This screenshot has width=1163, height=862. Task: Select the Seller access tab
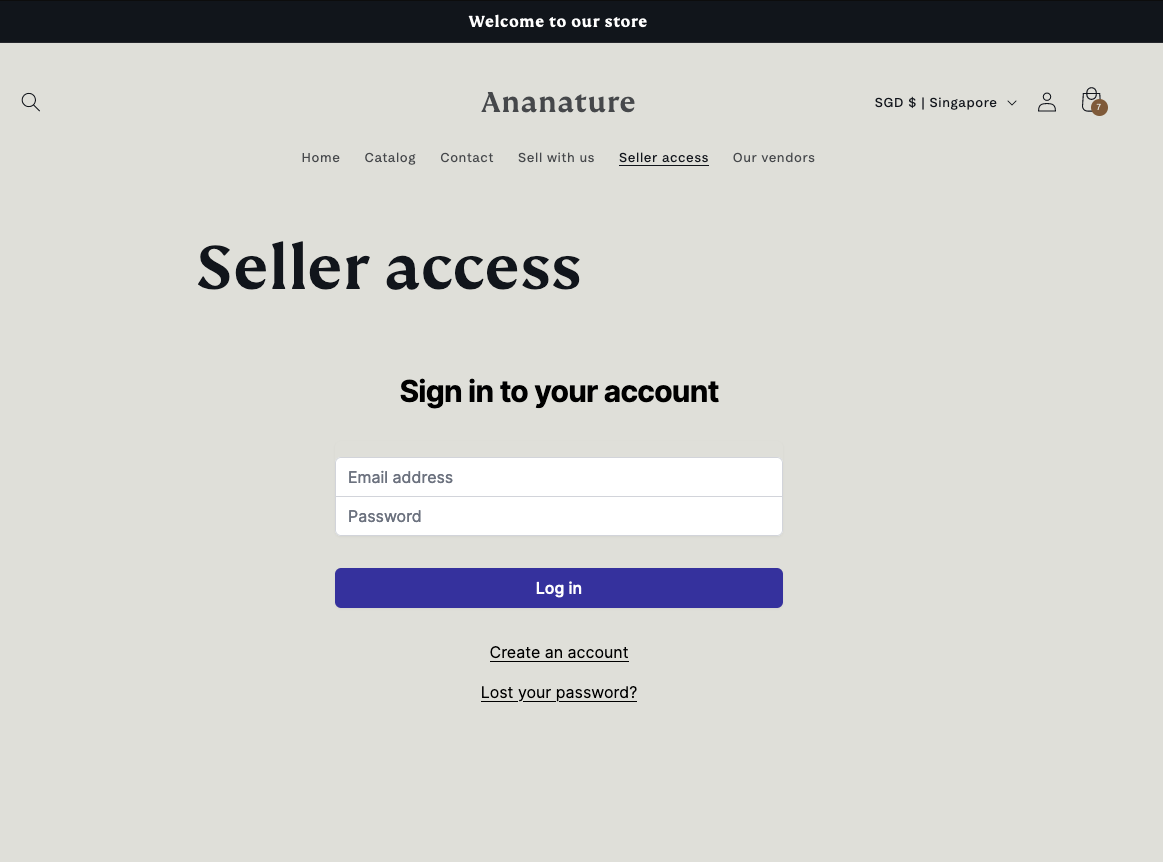(663, 157)
